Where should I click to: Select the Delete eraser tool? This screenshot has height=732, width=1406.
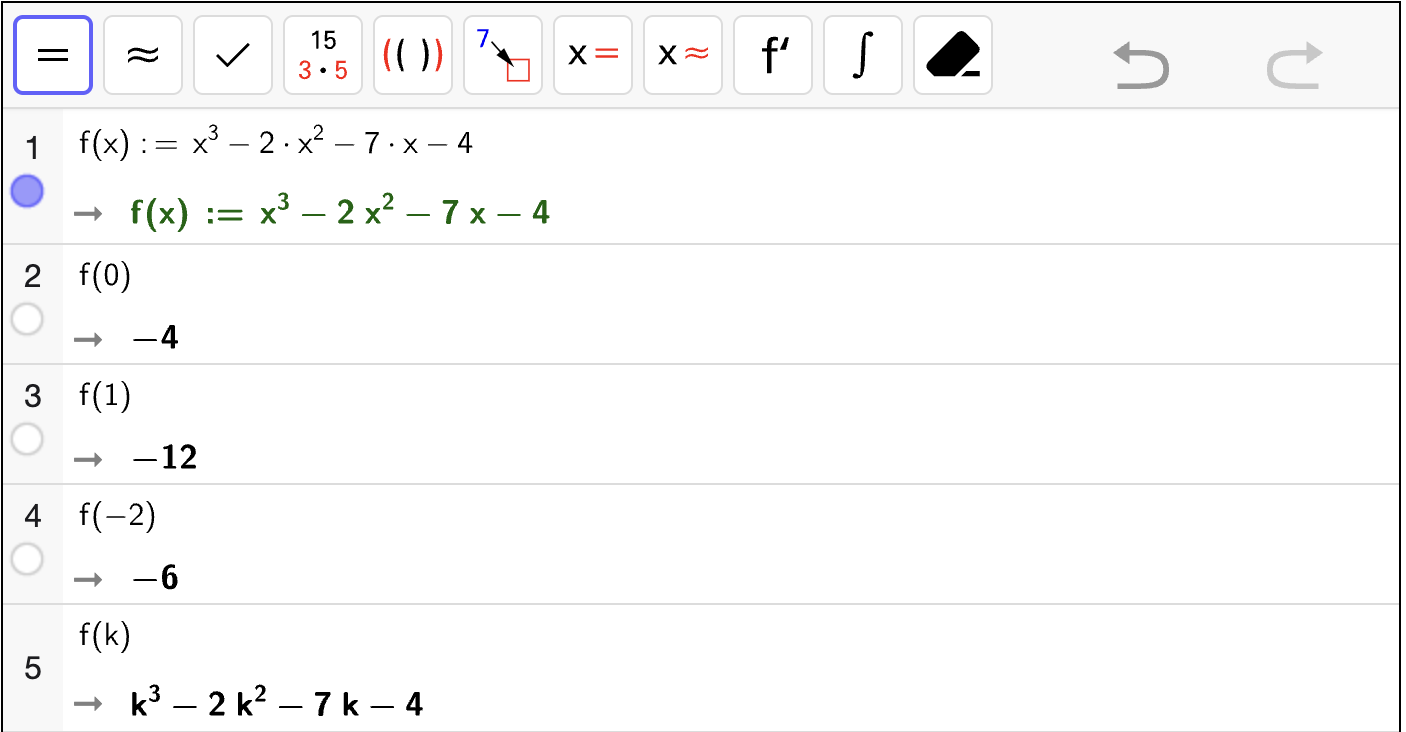[953, 55]
